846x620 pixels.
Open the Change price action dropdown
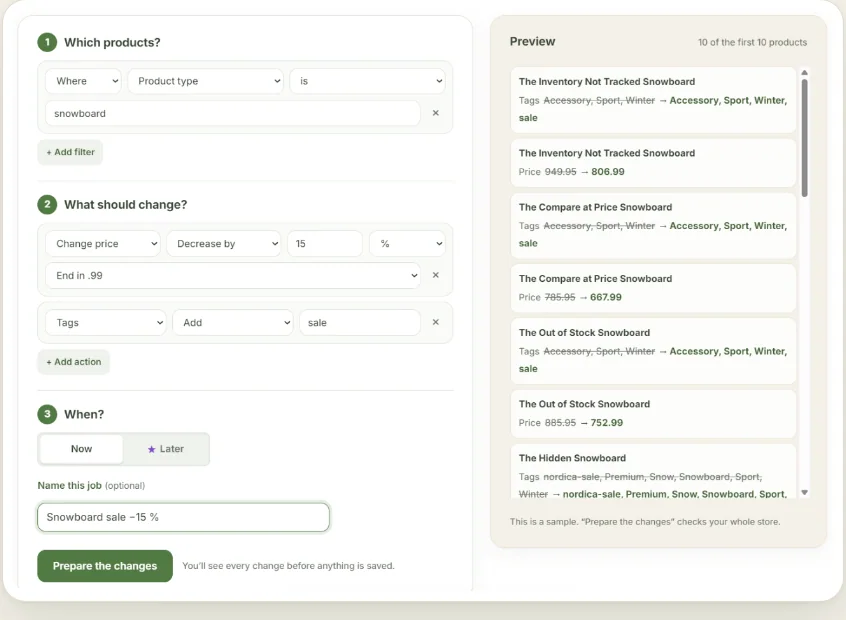[x=103, y=243]
